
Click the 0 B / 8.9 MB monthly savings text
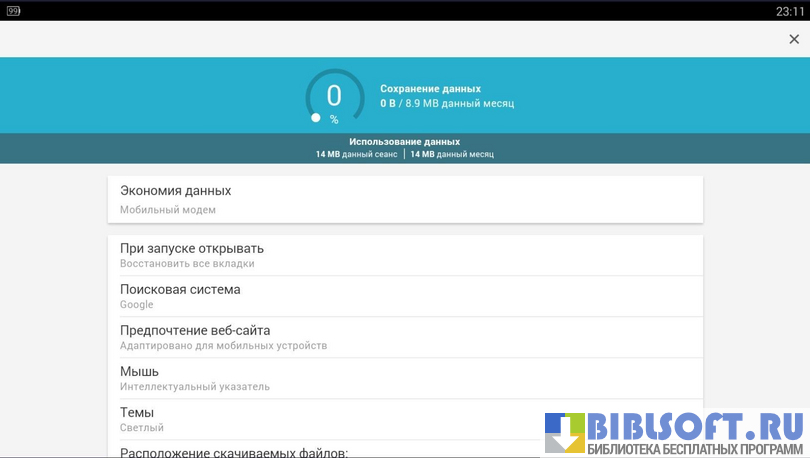click(446, 103)
